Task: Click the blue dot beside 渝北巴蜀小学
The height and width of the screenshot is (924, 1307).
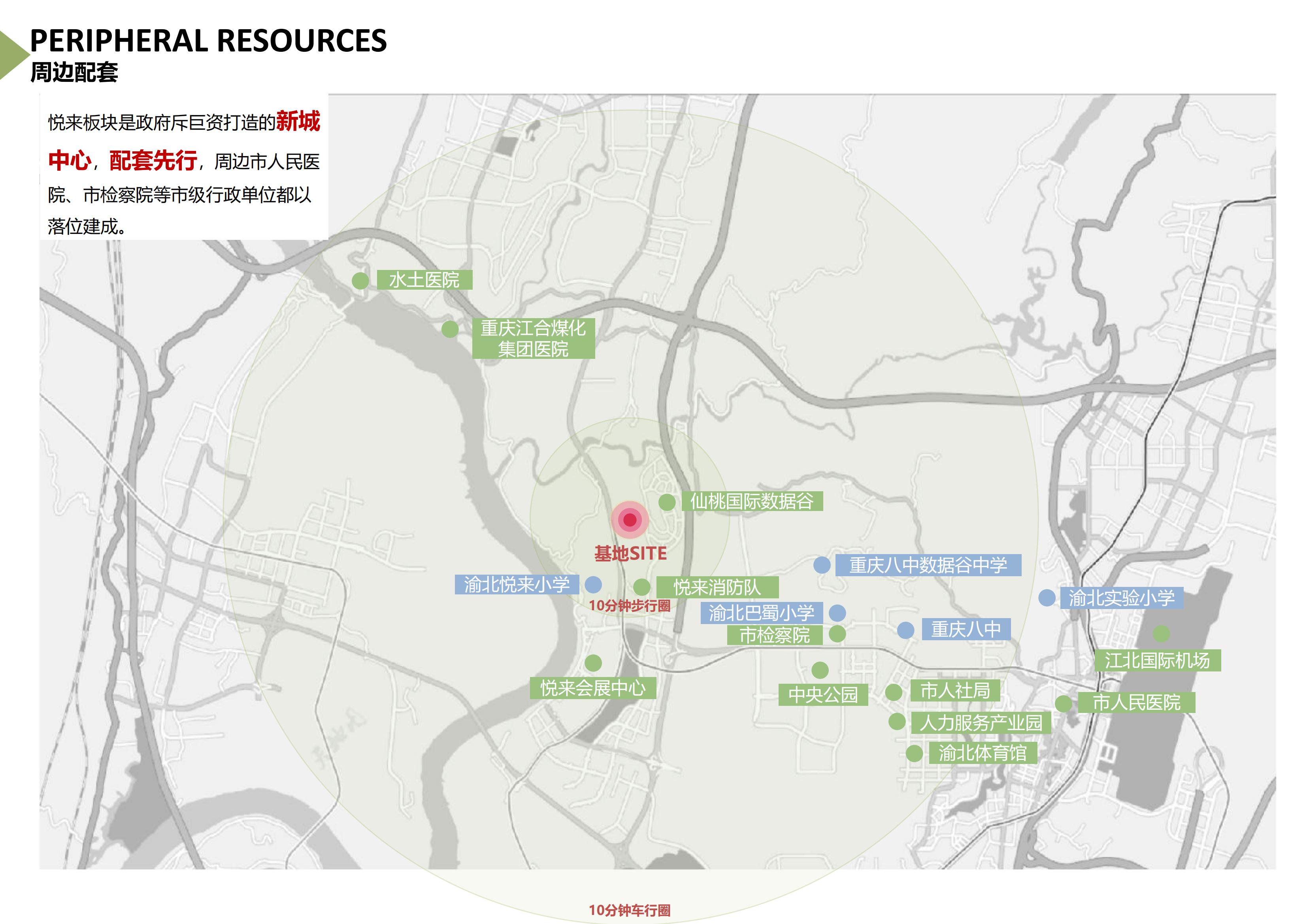Action: (x=837, y=613)
